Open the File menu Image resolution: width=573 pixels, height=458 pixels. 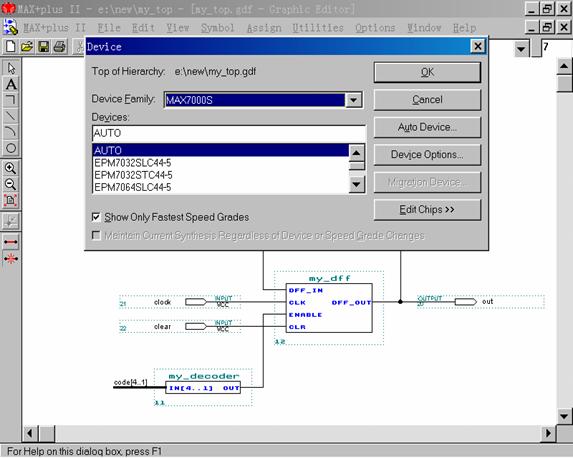click(109, 28)
